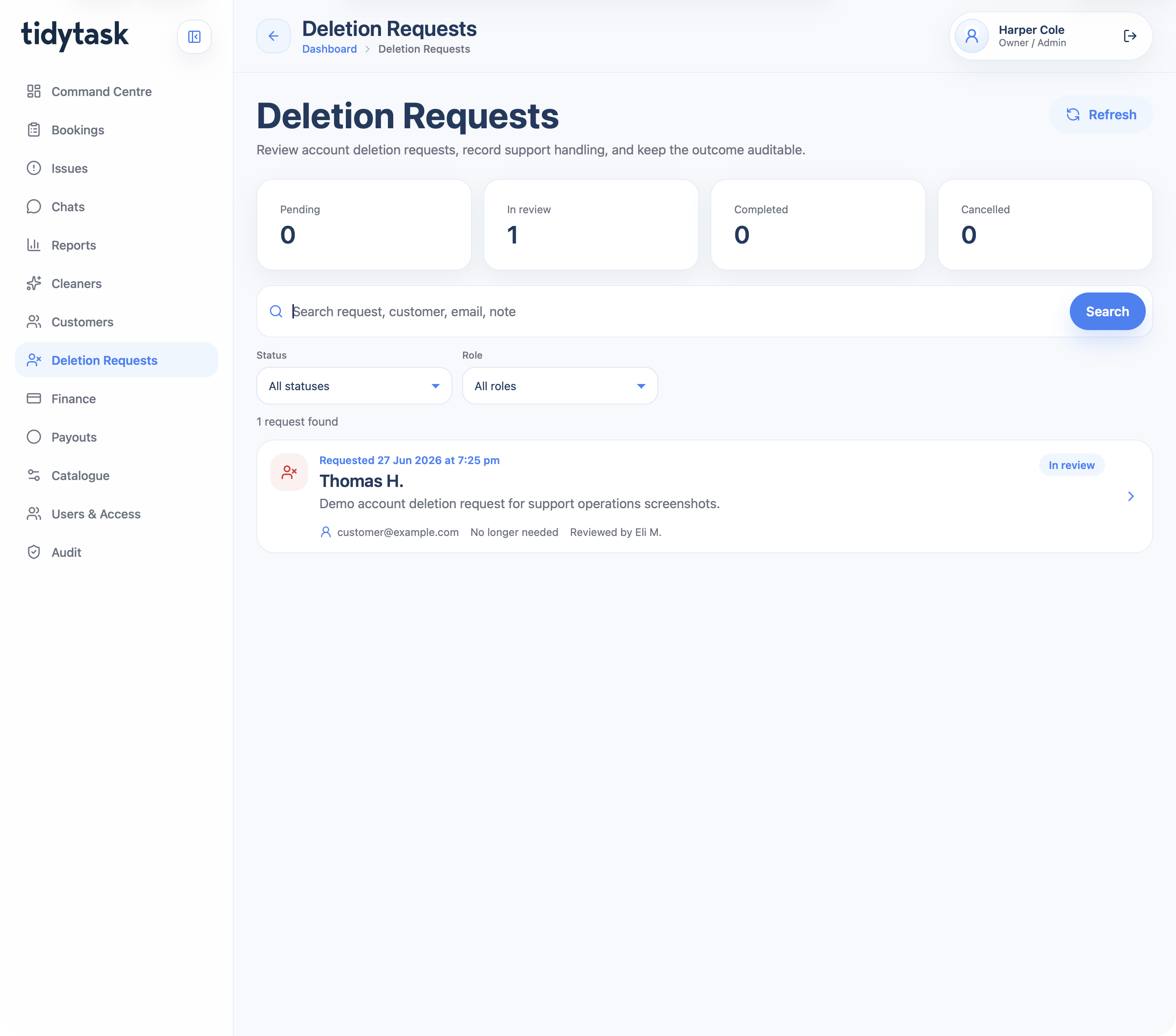This screenshot has height=1036, width=1176.
Task: Click the Finance card icon
Action: tap(34, 398)
